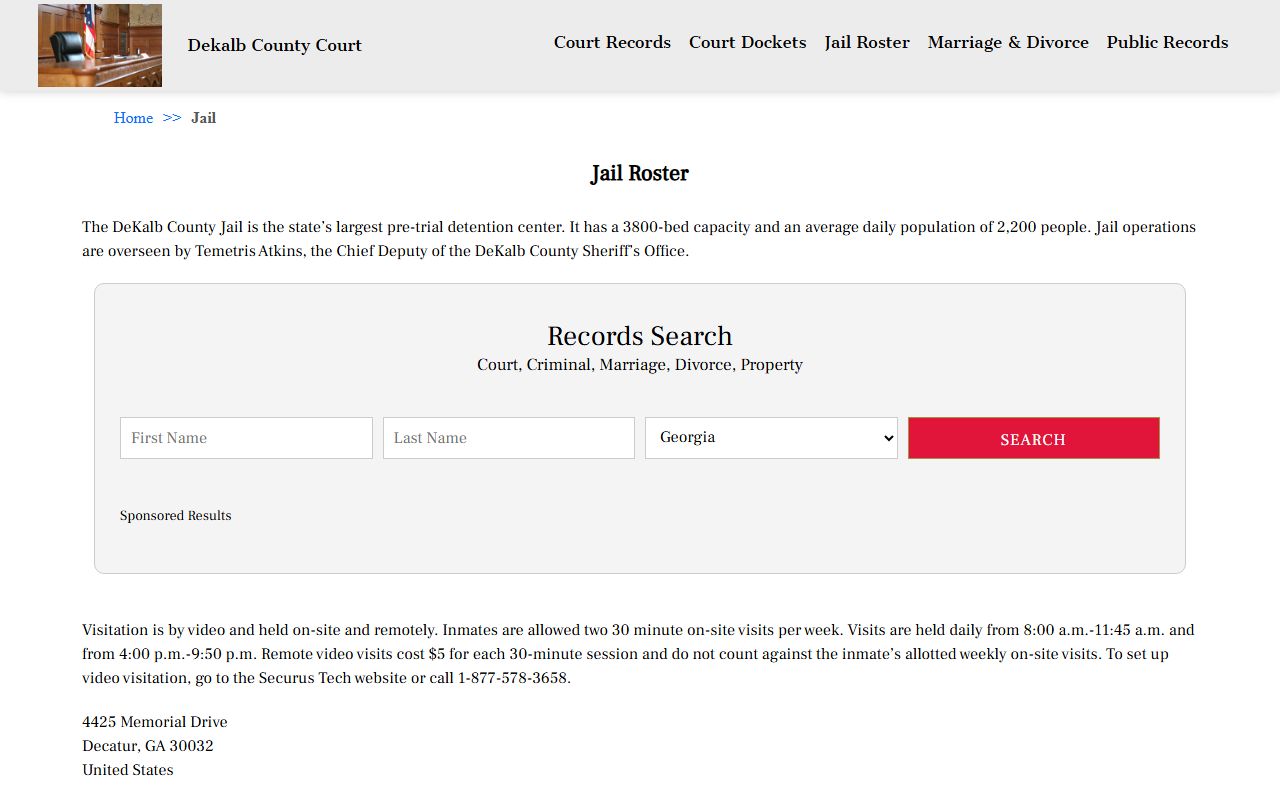Open Marriage & Divorce section

click(1008, 42)
